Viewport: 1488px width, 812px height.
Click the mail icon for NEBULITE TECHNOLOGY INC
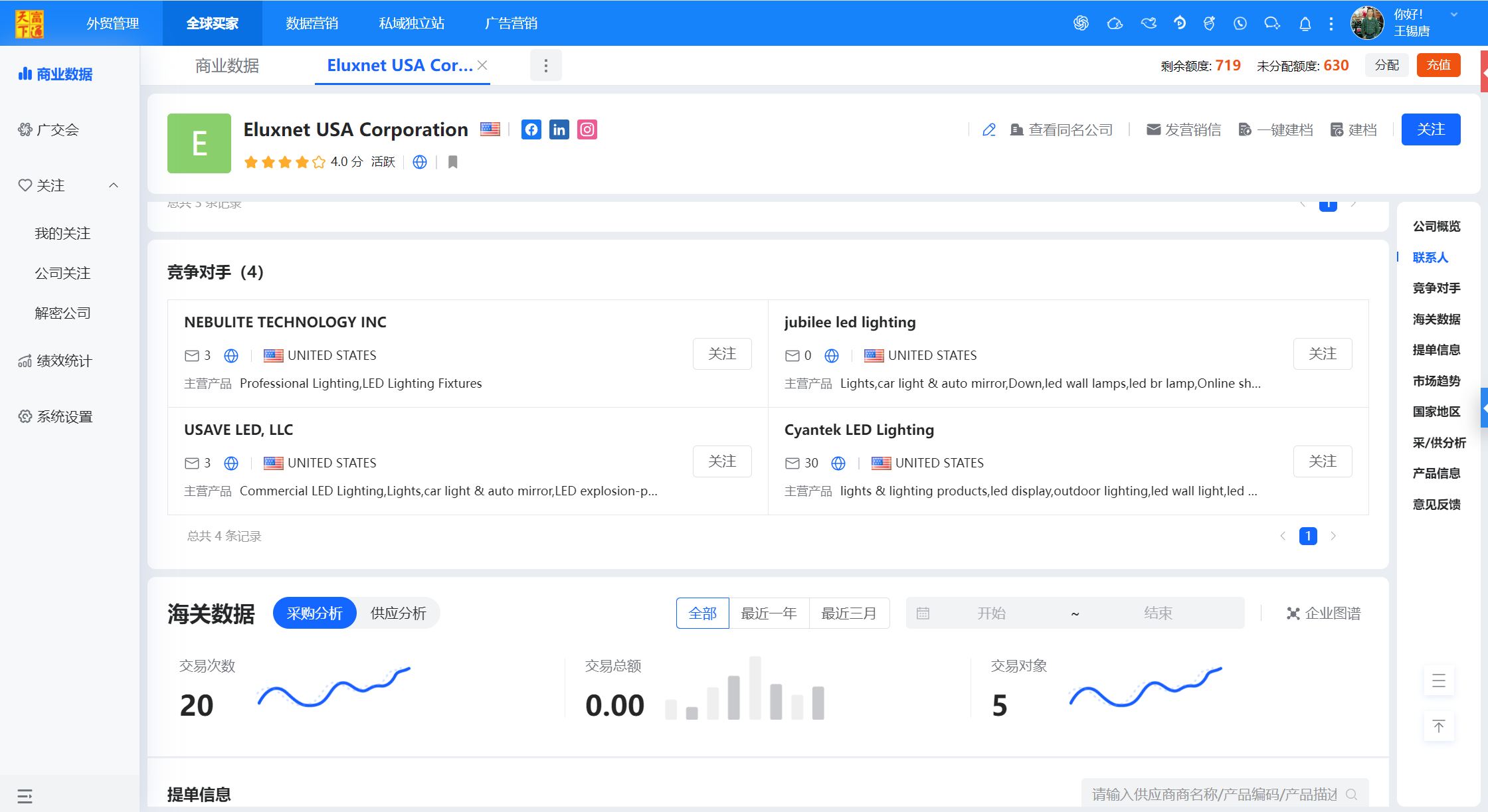[192, 356]
